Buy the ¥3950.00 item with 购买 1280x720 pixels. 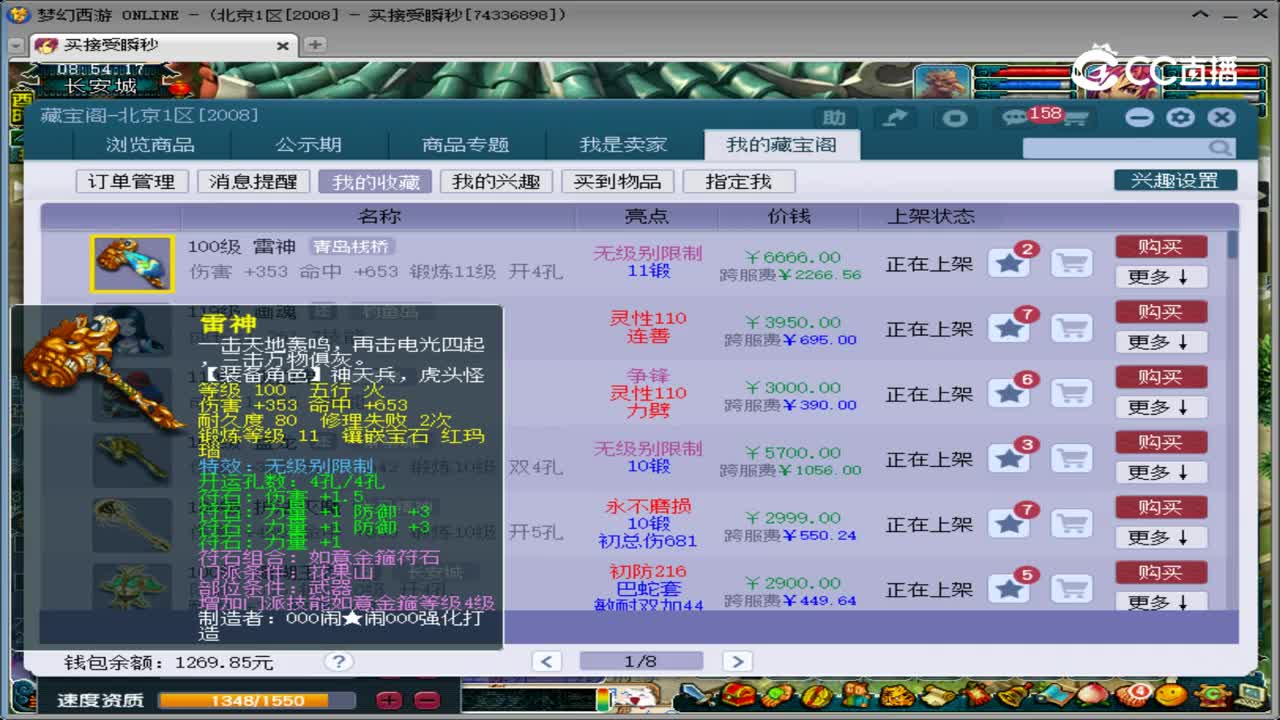[x=1161, y=312]
